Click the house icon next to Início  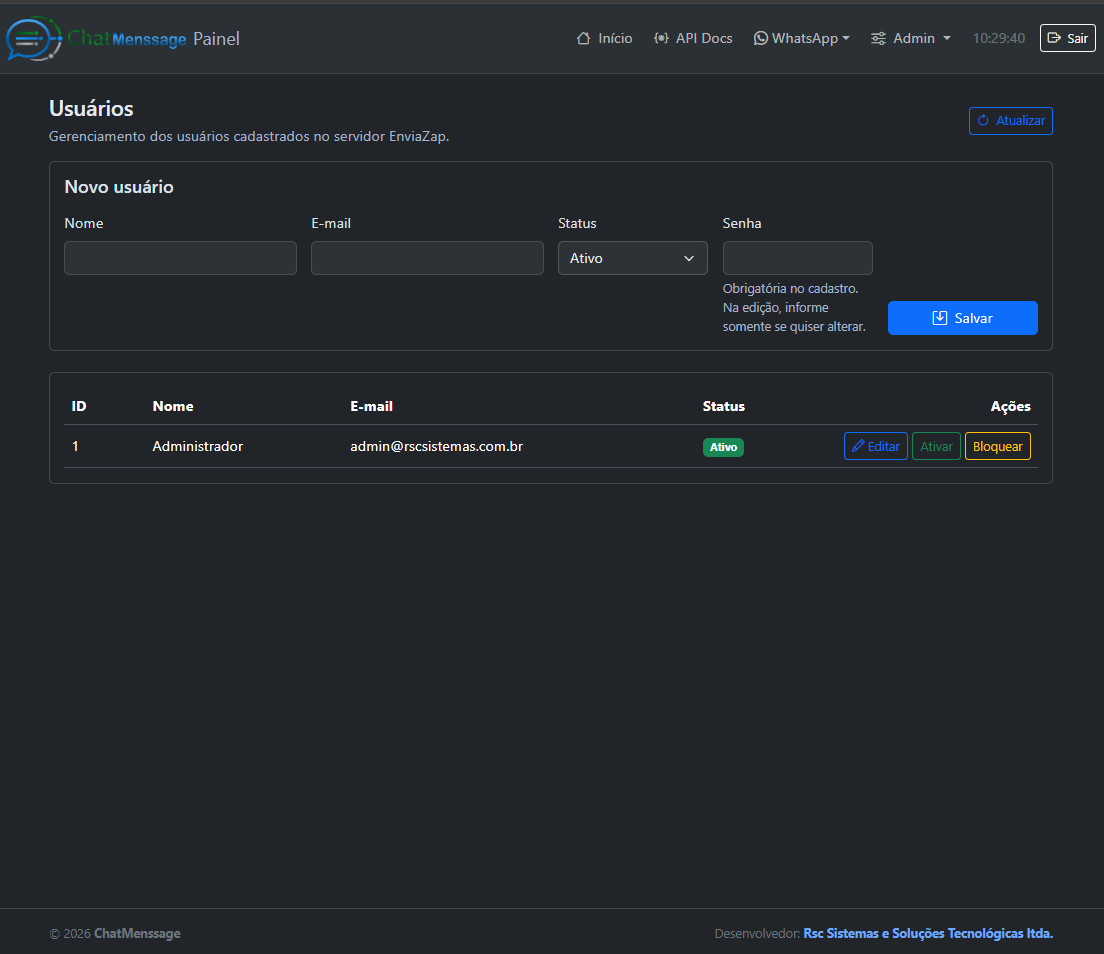pyautogui.click(x=583, y=38)
